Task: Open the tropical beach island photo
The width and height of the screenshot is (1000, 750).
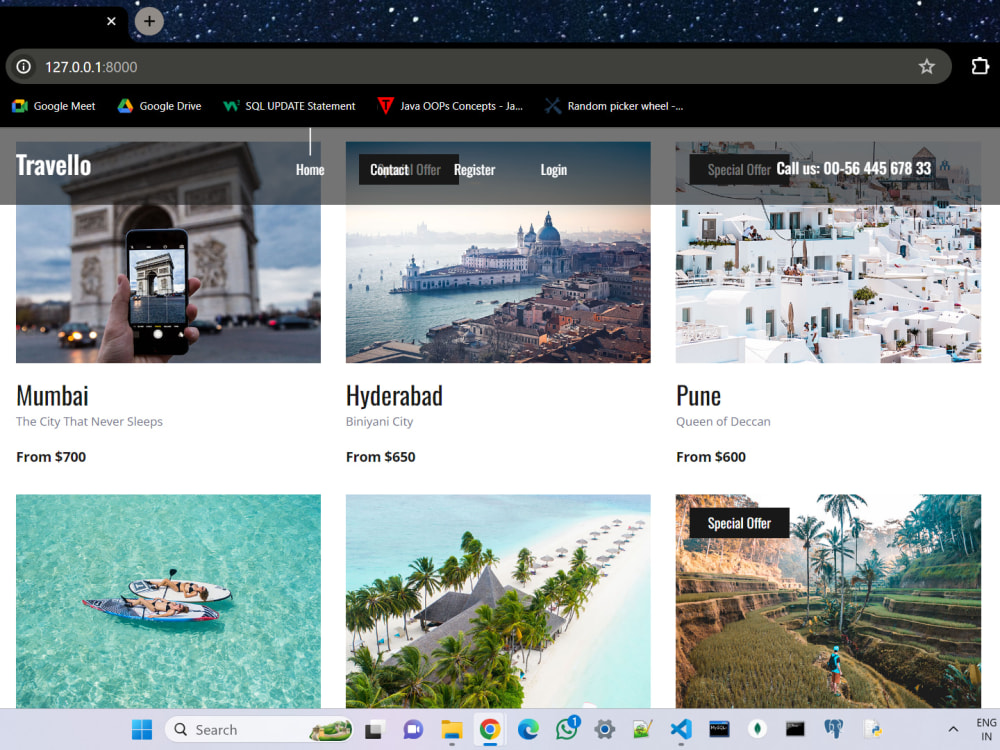Action: [498, 601]
